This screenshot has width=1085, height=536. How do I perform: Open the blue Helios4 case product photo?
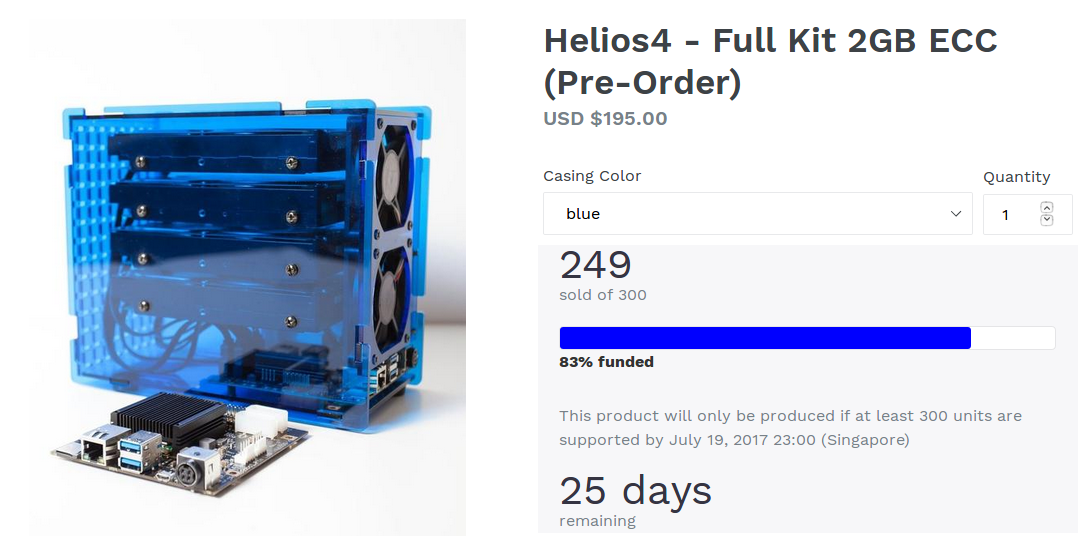click(247, 277)
